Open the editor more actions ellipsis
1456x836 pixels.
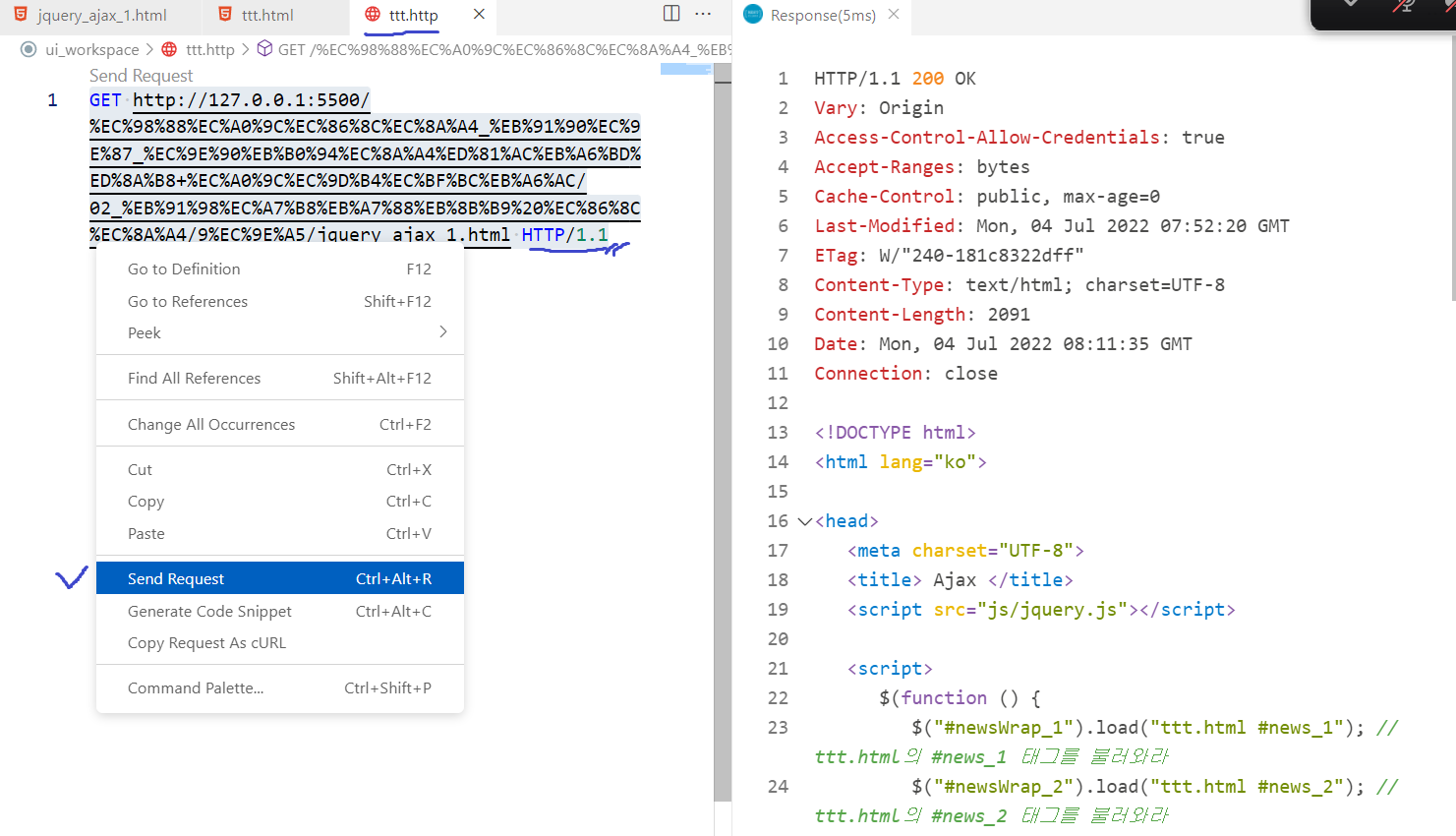(703, 14)
